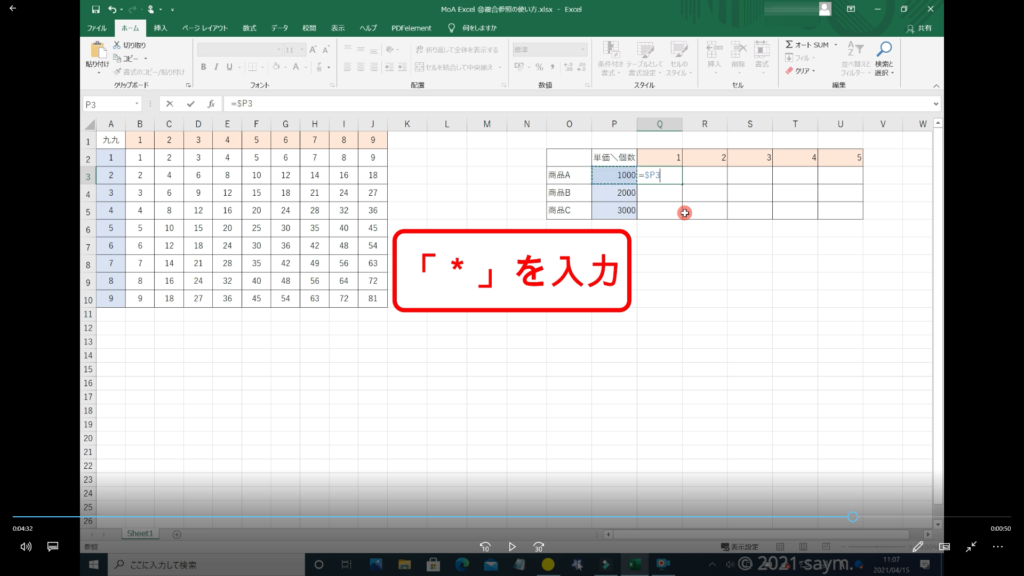Switch to the 挿入 (Insert) ribbon tab
The image size is (1024, 576).
click(160, 28)
